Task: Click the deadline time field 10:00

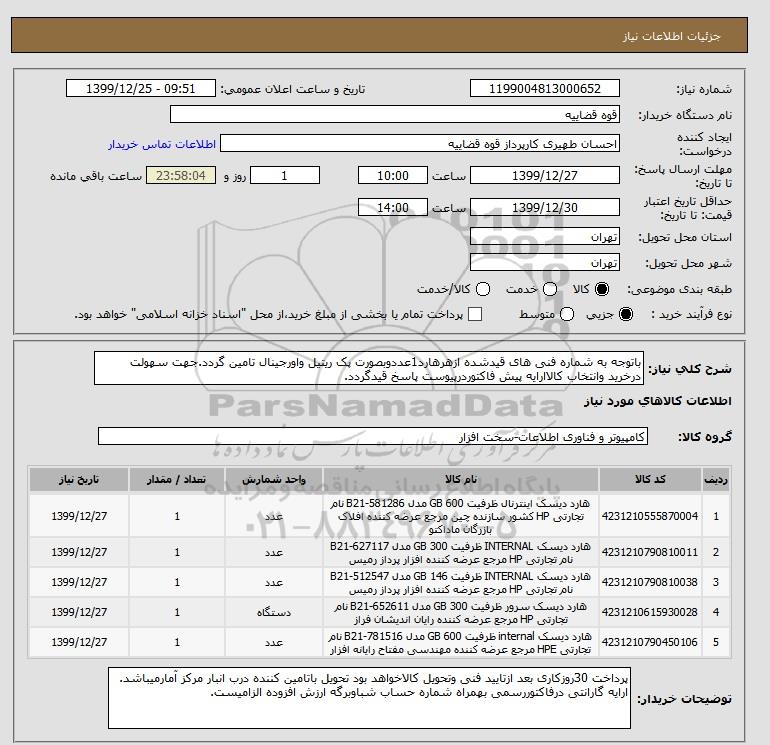Action: tap(393, 175)
